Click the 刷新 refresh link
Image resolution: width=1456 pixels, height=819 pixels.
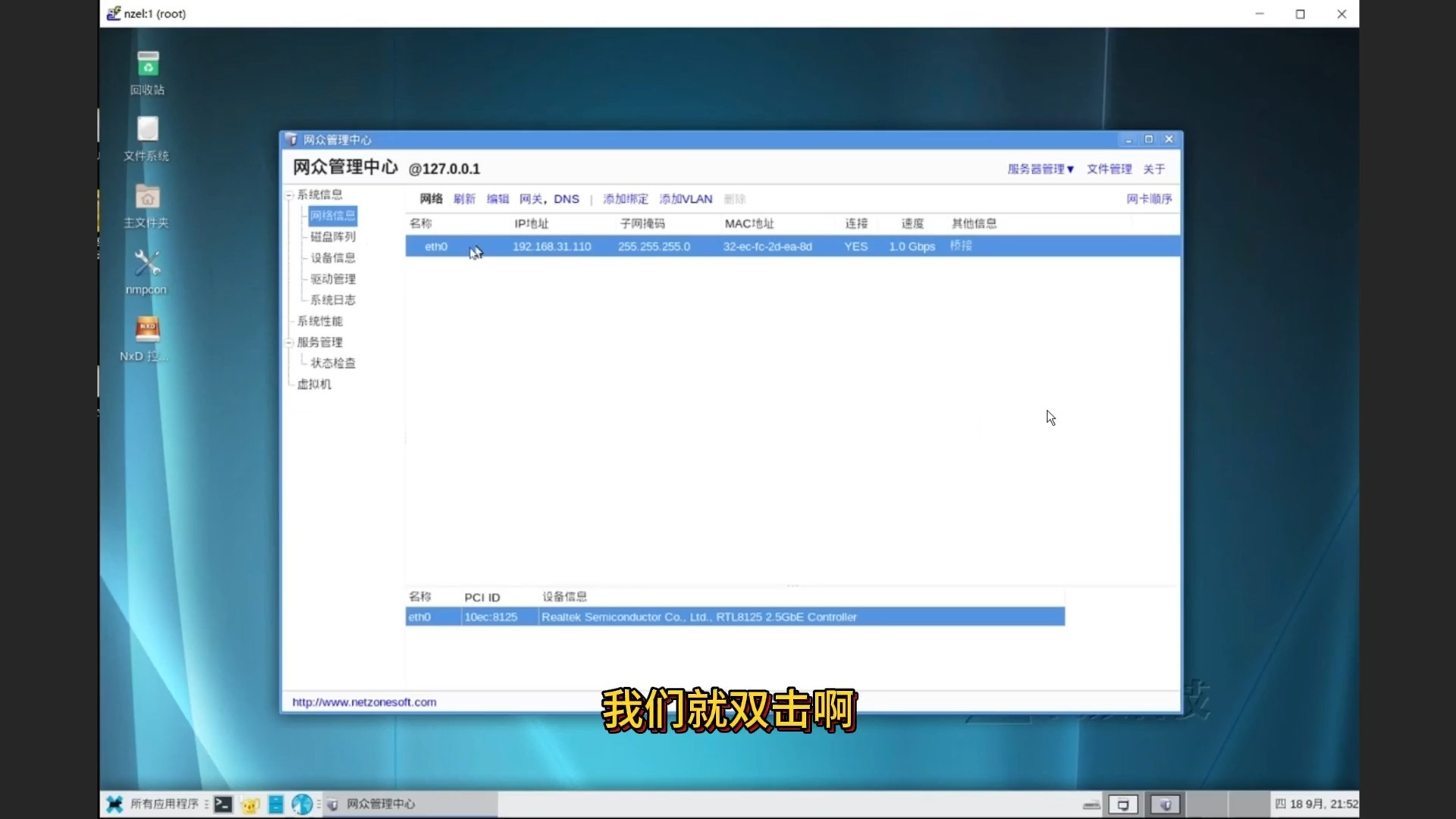pos(464,199)
